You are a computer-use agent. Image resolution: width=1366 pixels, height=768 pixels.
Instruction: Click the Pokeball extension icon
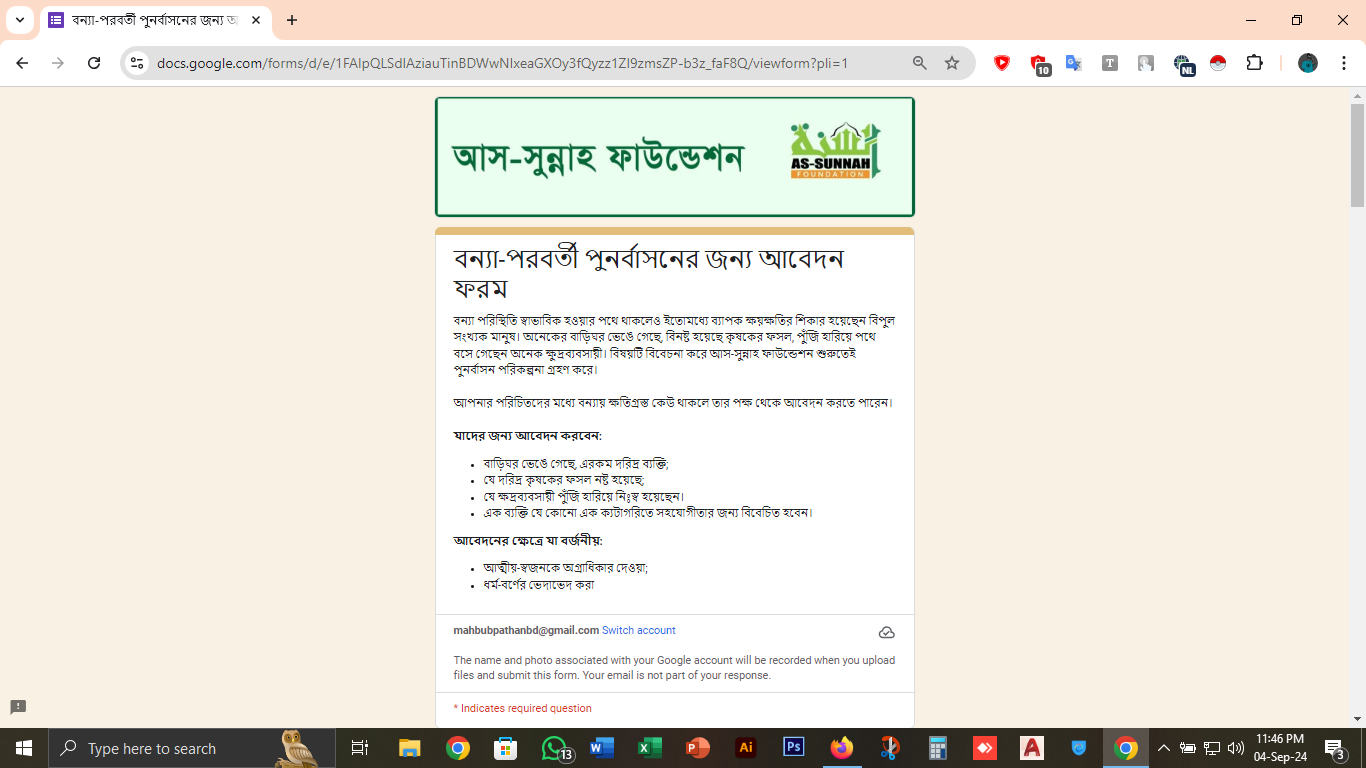pos(1218,63)
